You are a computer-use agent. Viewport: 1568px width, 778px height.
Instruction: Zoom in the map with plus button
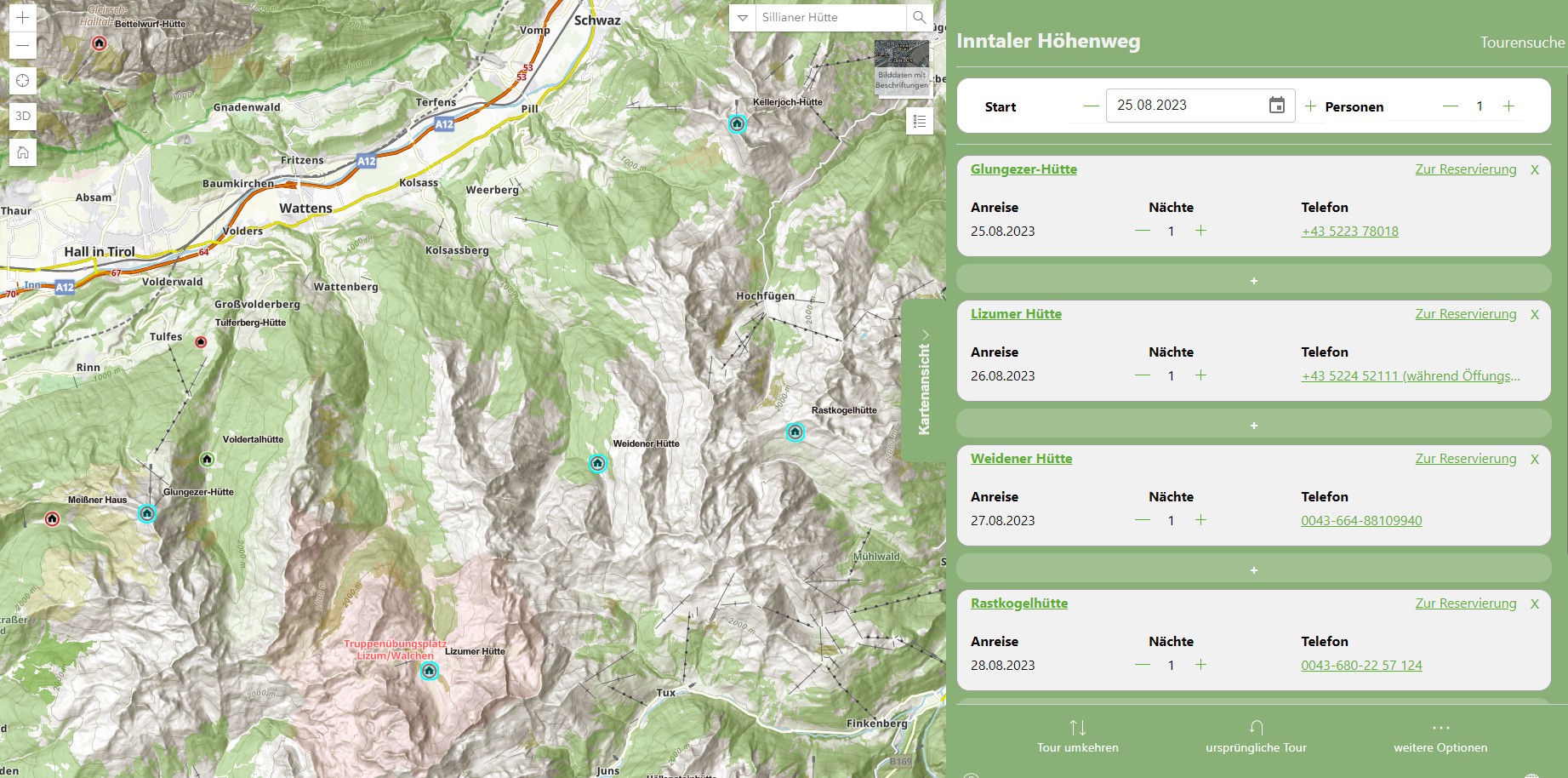pyautogui.click(x=23, y=17)
